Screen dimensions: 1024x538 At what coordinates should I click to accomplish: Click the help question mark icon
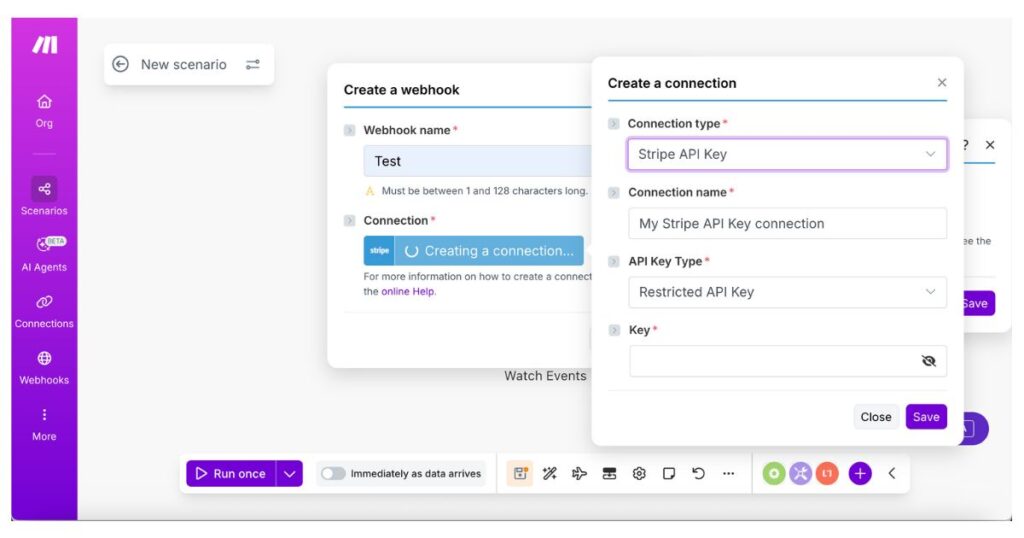(x=965, y=145)
